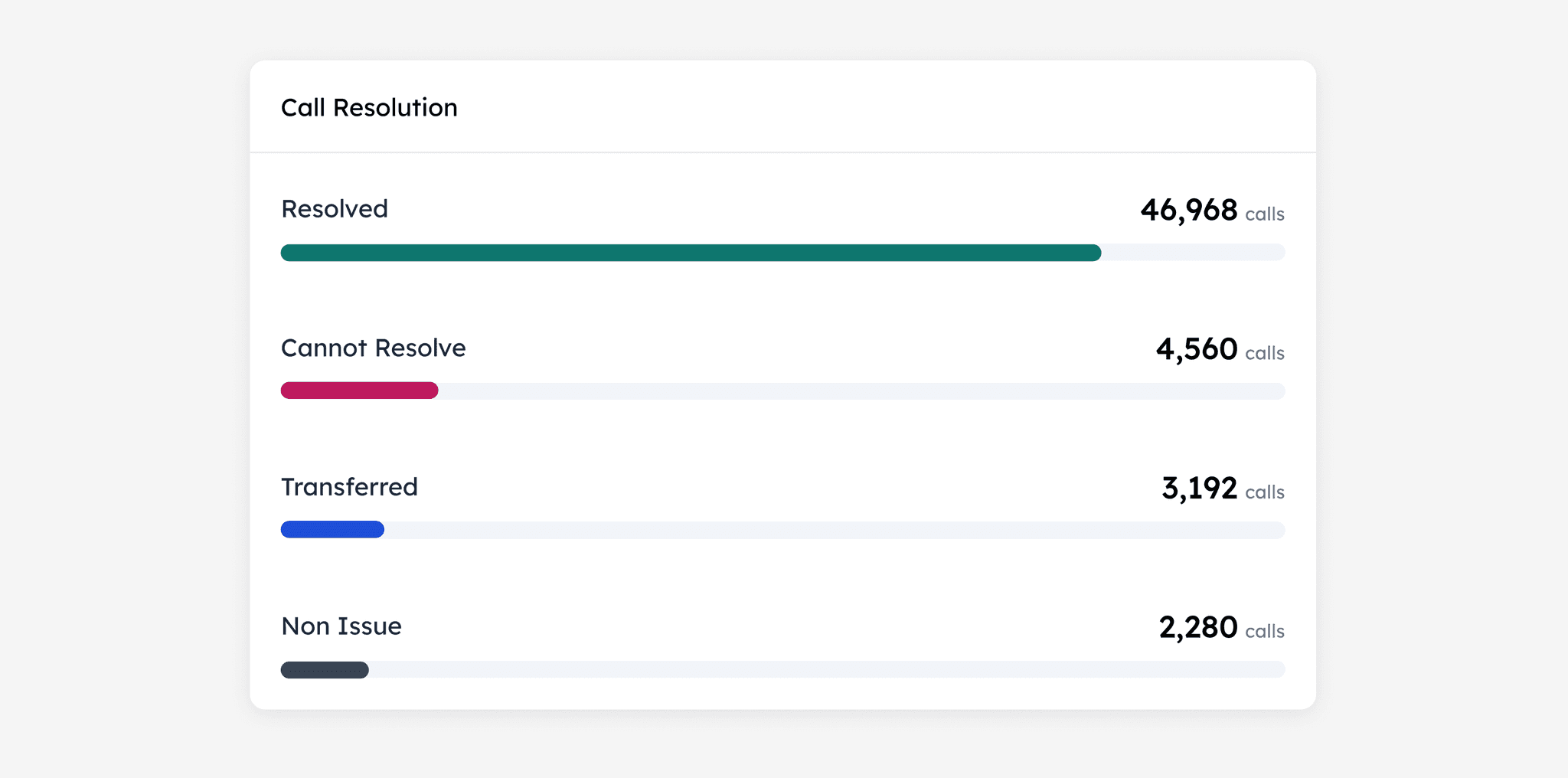The width and height of the screenshot is (1568, 778).
Task: Click the empty track of the Transferred bar
Action: [x=835, y=530]
